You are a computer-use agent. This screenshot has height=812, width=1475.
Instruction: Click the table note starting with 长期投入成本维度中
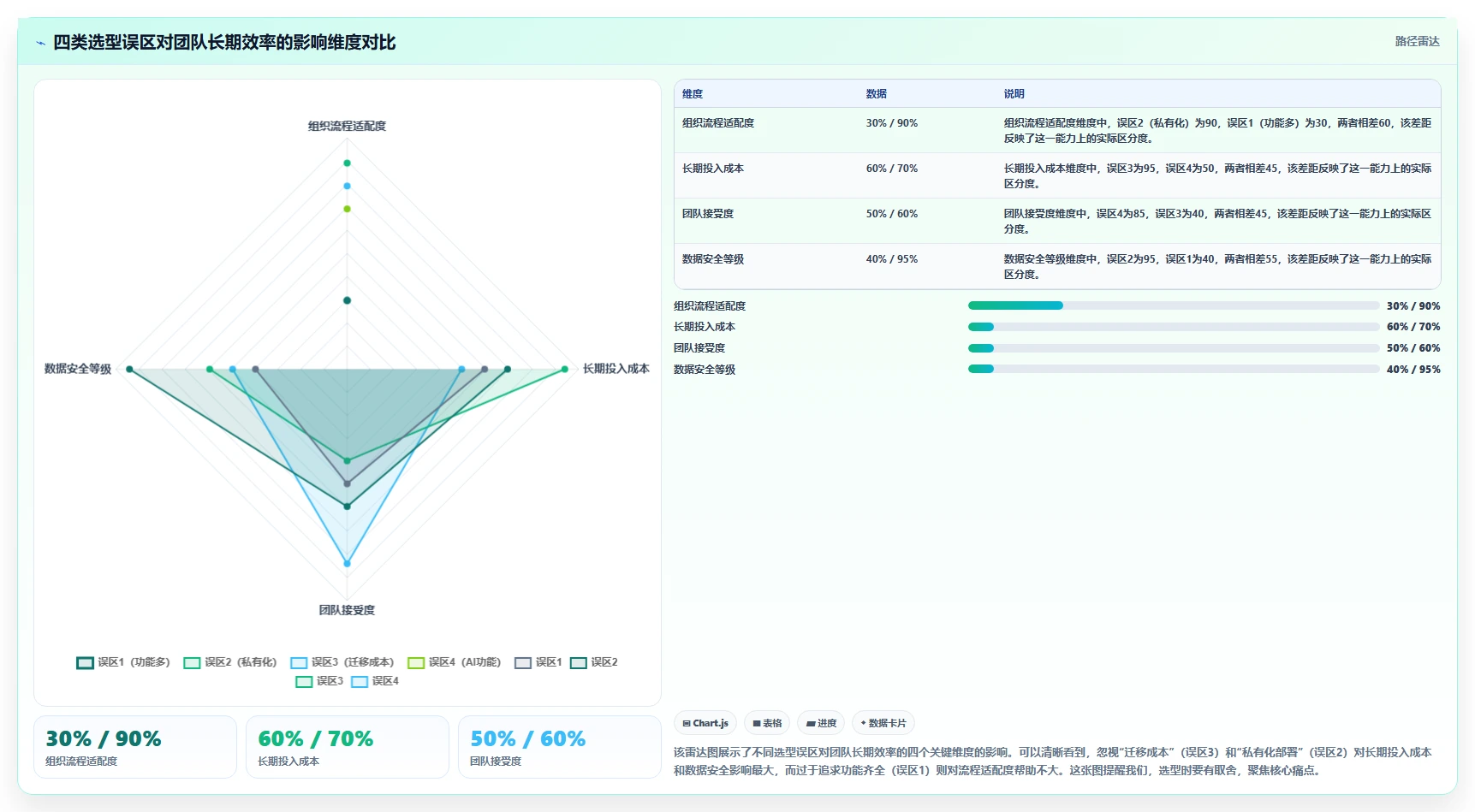(x=1217, y=176)
